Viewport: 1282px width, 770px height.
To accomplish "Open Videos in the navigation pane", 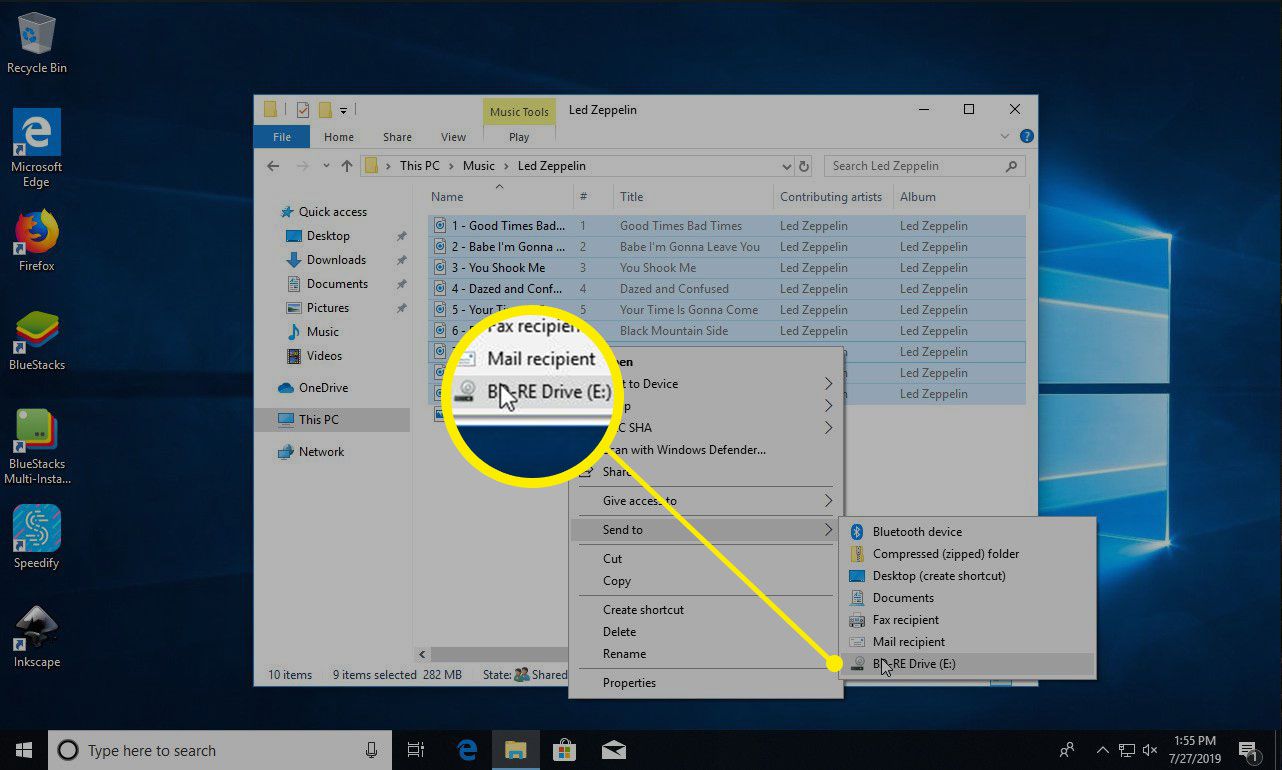I will (x=324, y=356).
